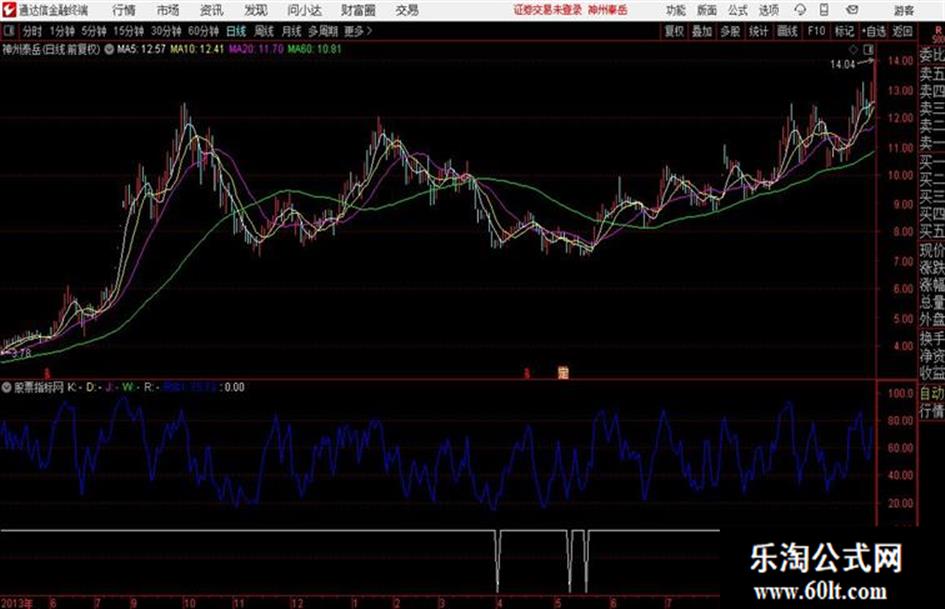This screenshot has width=945, height=609.
Task: Open the 财富圈 menu
Action: pyautogui.click(x=359, y=10)
